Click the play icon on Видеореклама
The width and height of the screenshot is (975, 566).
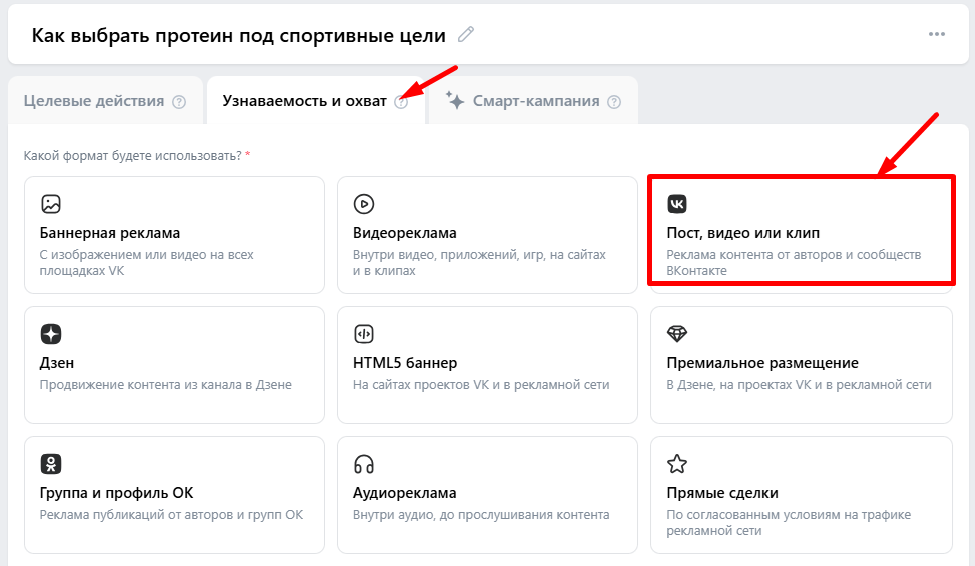tap(364, 204)
